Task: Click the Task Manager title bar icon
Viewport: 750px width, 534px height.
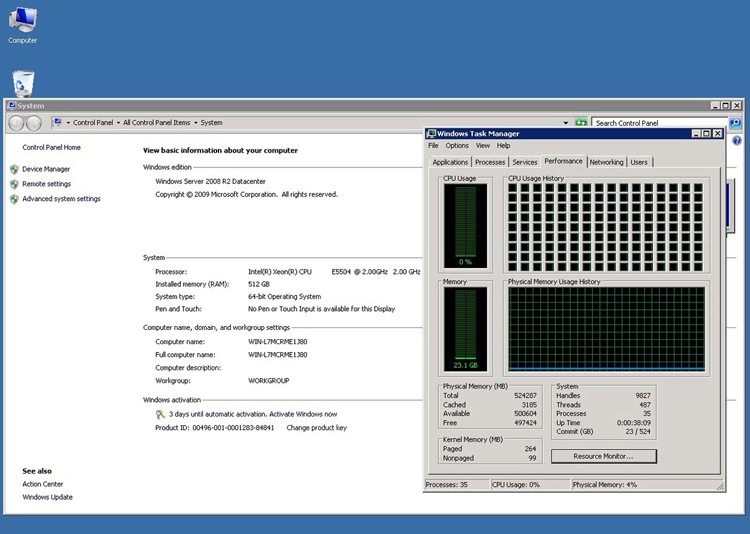Action: (x=431, y=134)
